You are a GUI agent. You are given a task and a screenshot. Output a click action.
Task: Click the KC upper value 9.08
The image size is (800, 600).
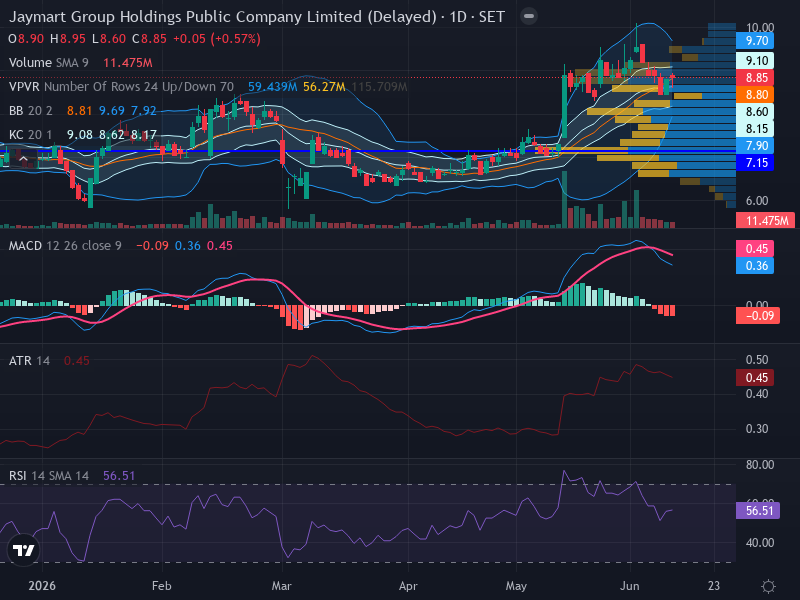coord(80,135)
